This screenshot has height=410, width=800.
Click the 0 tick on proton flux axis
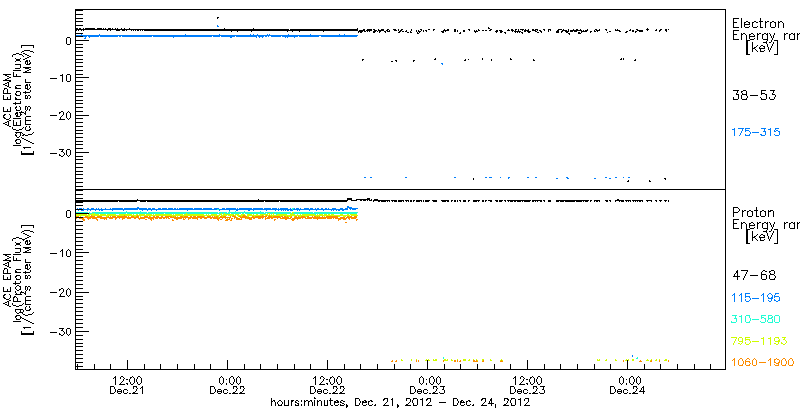pyautogui.click(x=67, y=214)
